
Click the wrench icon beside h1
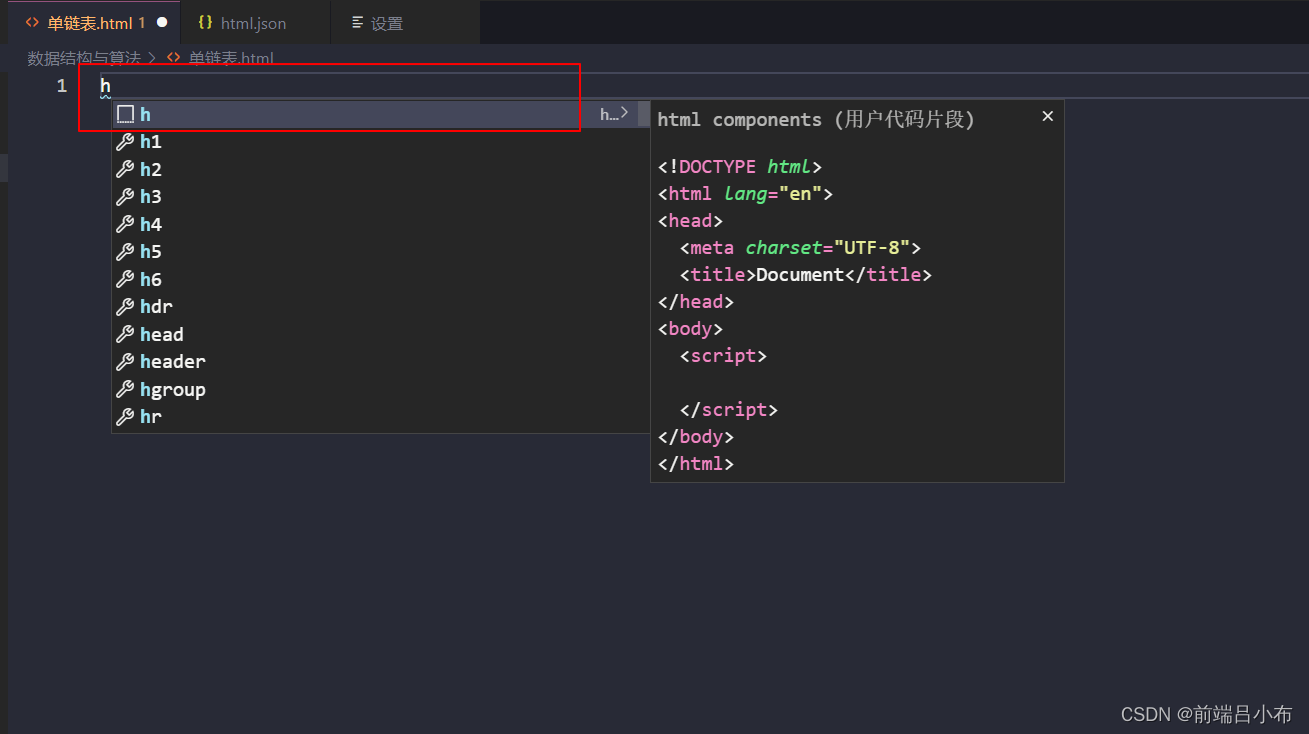125,142
